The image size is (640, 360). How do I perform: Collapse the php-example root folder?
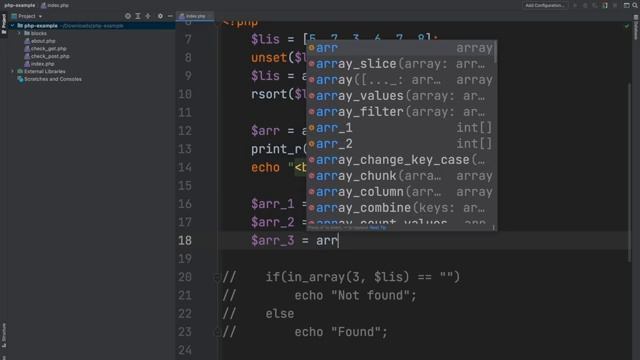[x=13, y=26]
